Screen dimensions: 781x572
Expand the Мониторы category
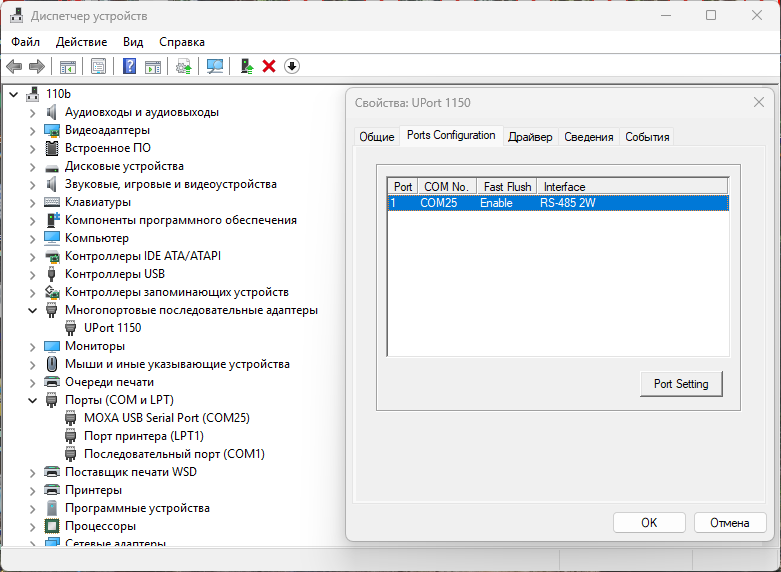tap(32, 346)
